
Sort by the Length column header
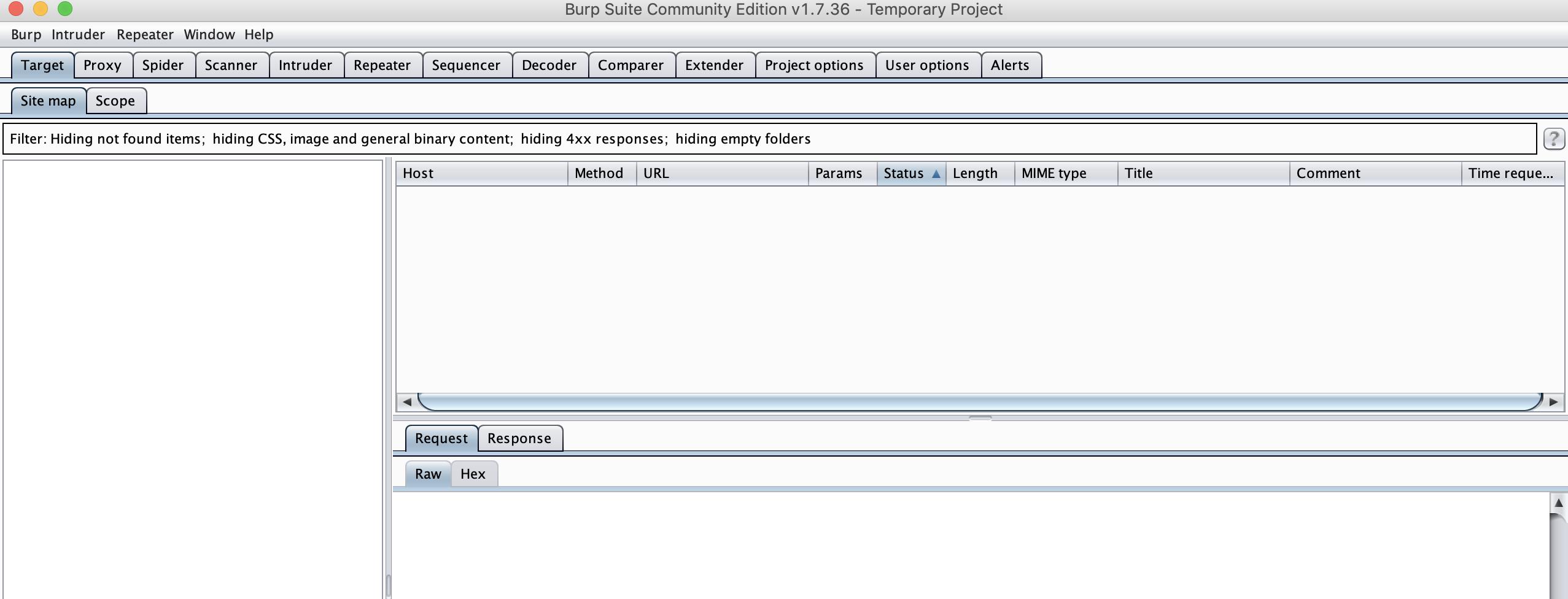(x=980, y=174)
